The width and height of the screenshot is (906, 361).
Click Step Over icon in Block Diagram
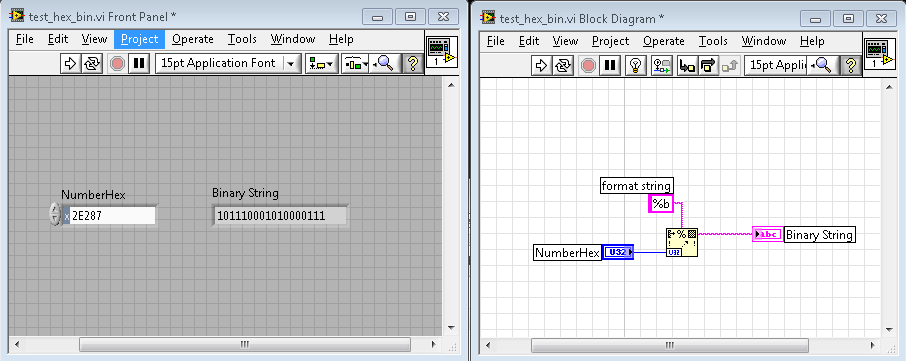coord(708,65)
